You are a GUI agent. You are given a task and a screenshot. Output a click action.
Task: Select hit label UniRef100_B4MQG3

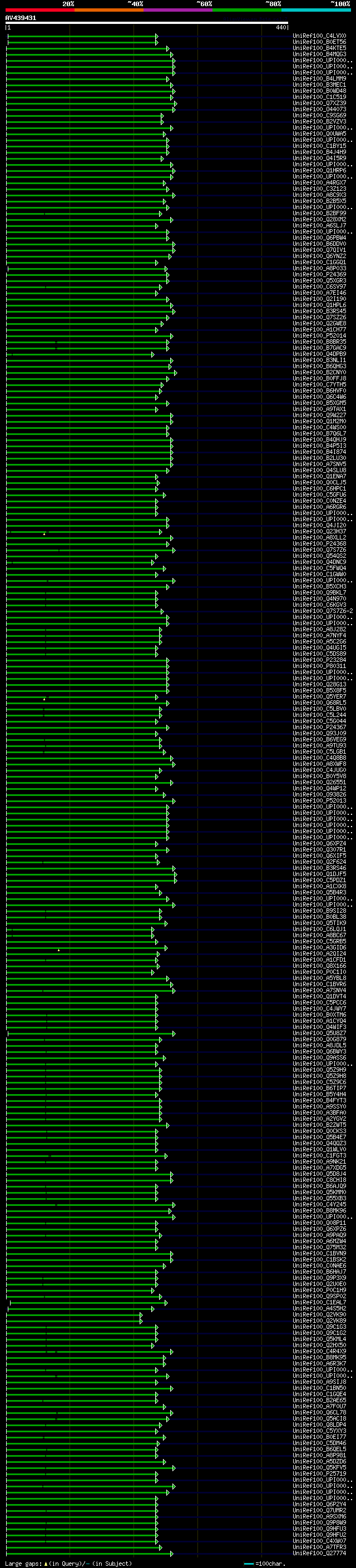tap(319, 54)
